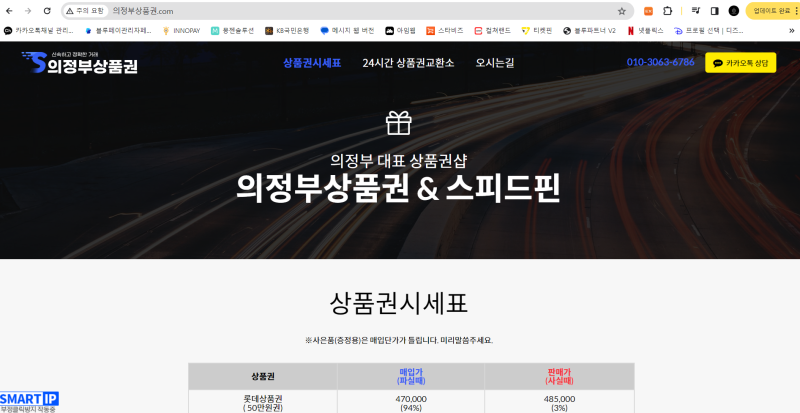Click the 상품권 table column header
The image size is (800, 413).
(x=263, y=376)
